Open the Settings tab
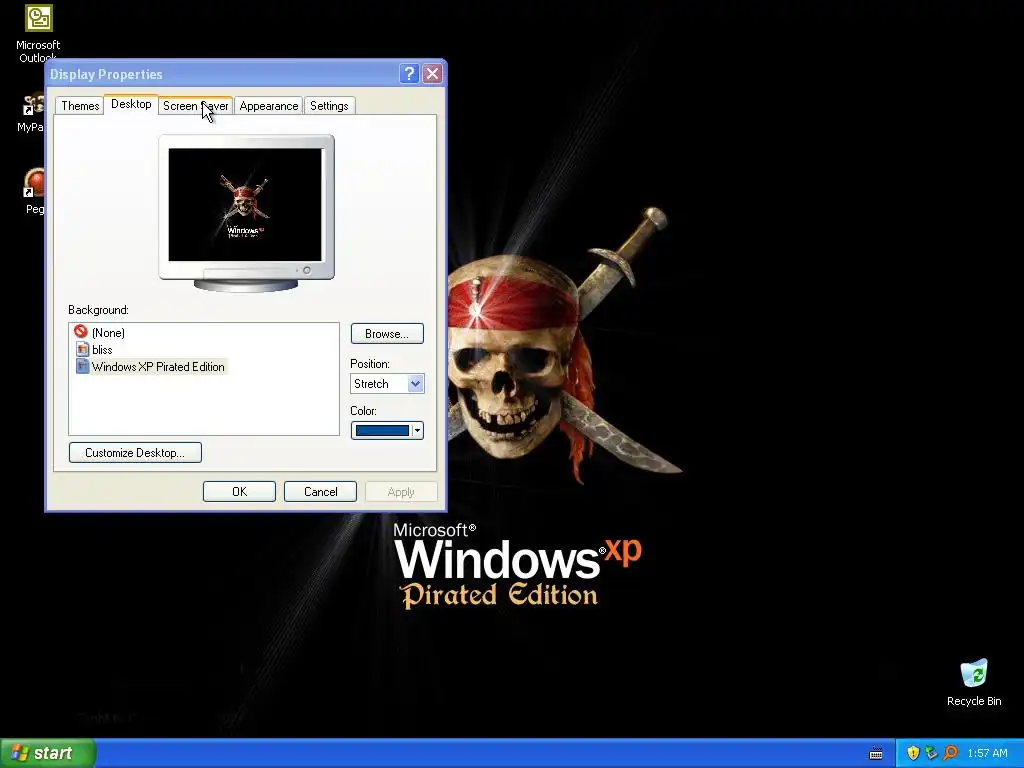 pyautogui.click(x=329, y=106)
